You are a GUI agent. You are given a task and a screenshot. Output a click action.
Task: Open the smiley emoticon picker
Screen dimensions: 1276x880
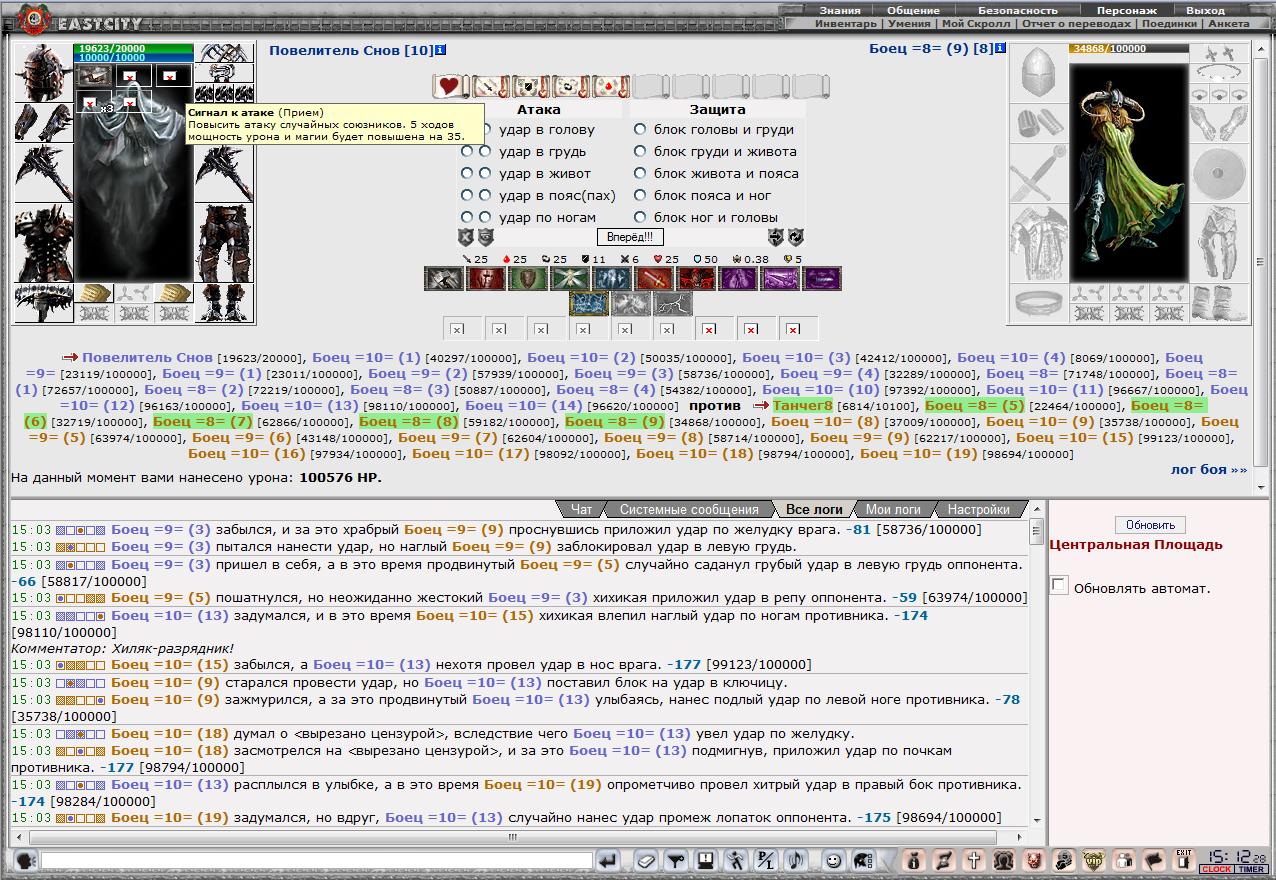(832, 860)
